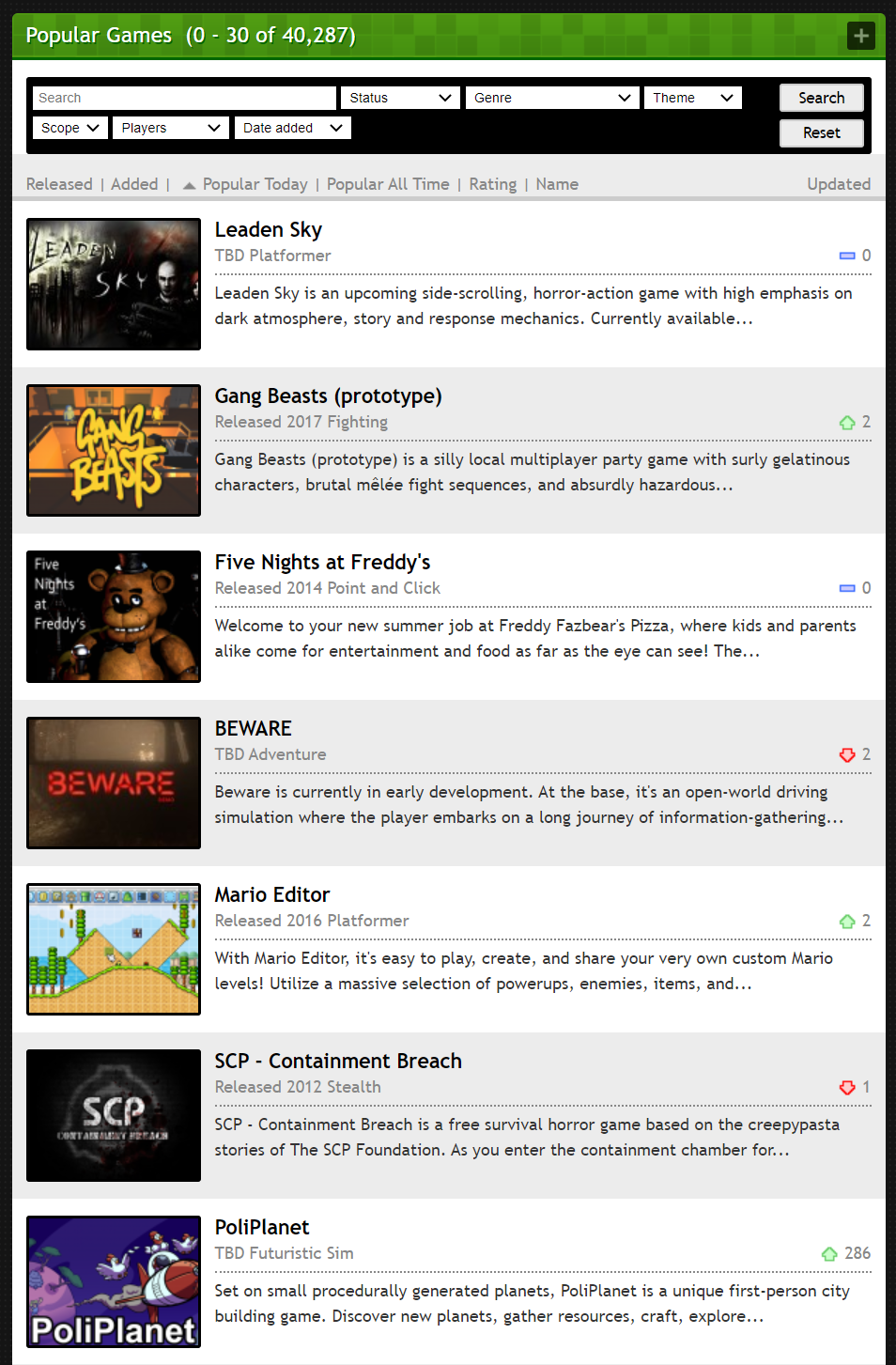
Task: Open the Five Nights at Freddy's title link
Action: (322, 562)
